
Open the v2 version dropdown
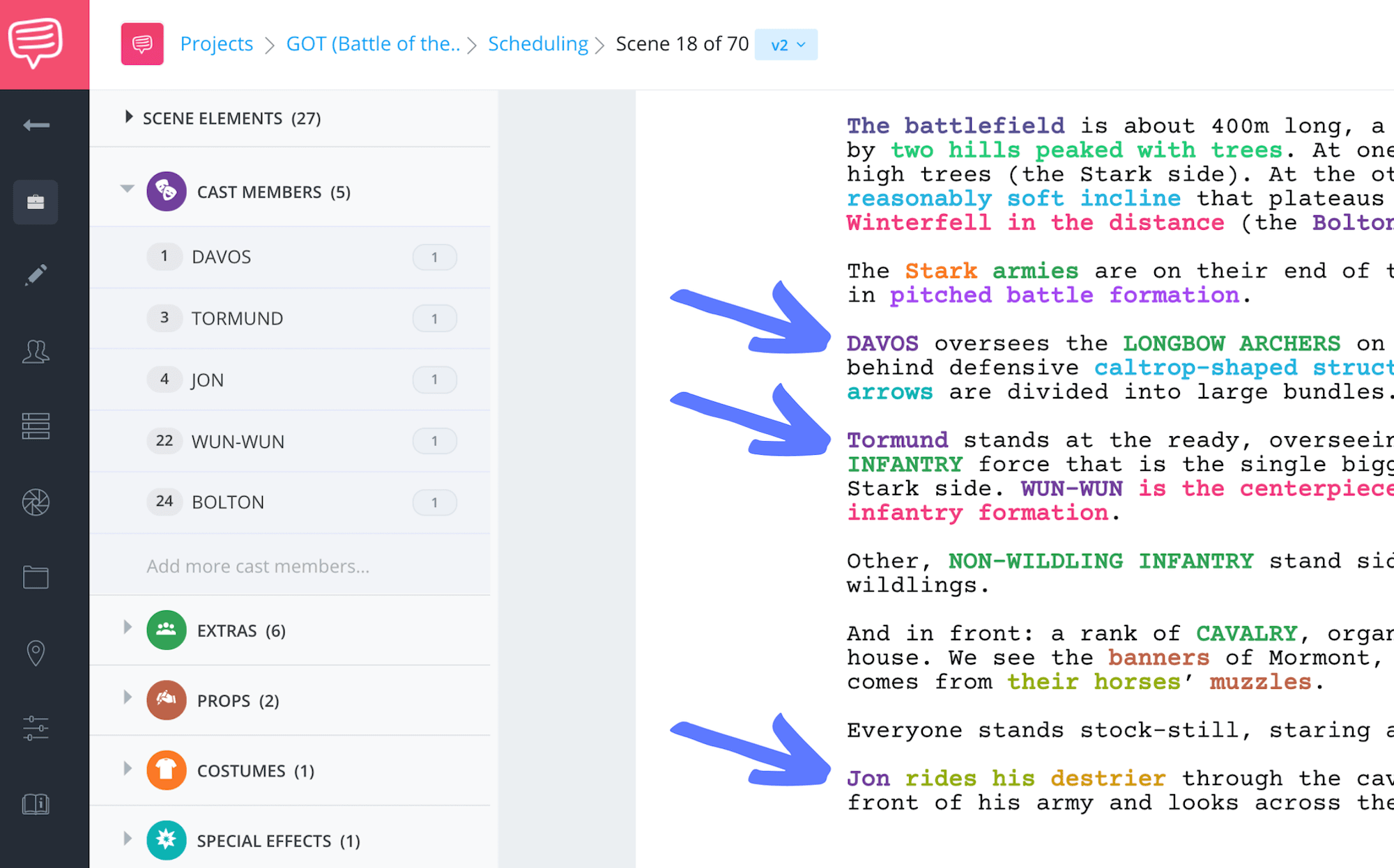[786, 44]
